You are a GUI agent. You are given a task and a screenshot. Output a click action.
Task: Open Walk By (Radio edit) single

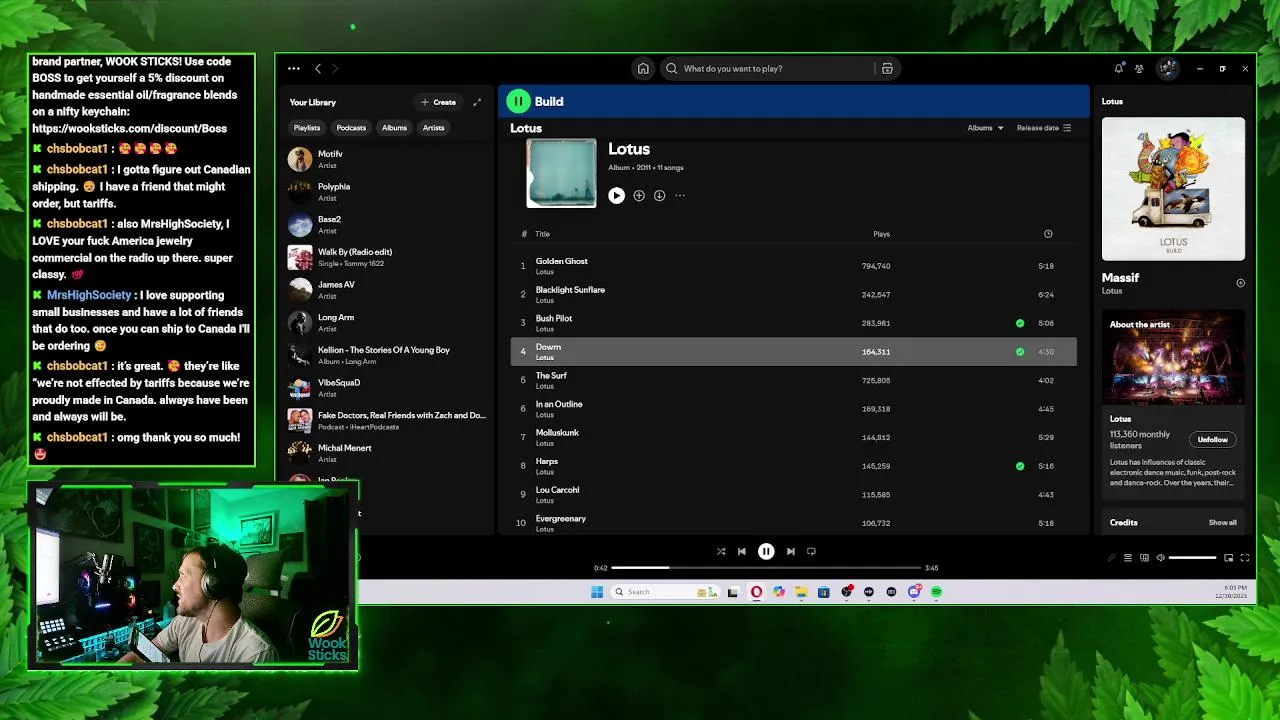(384, 257)
